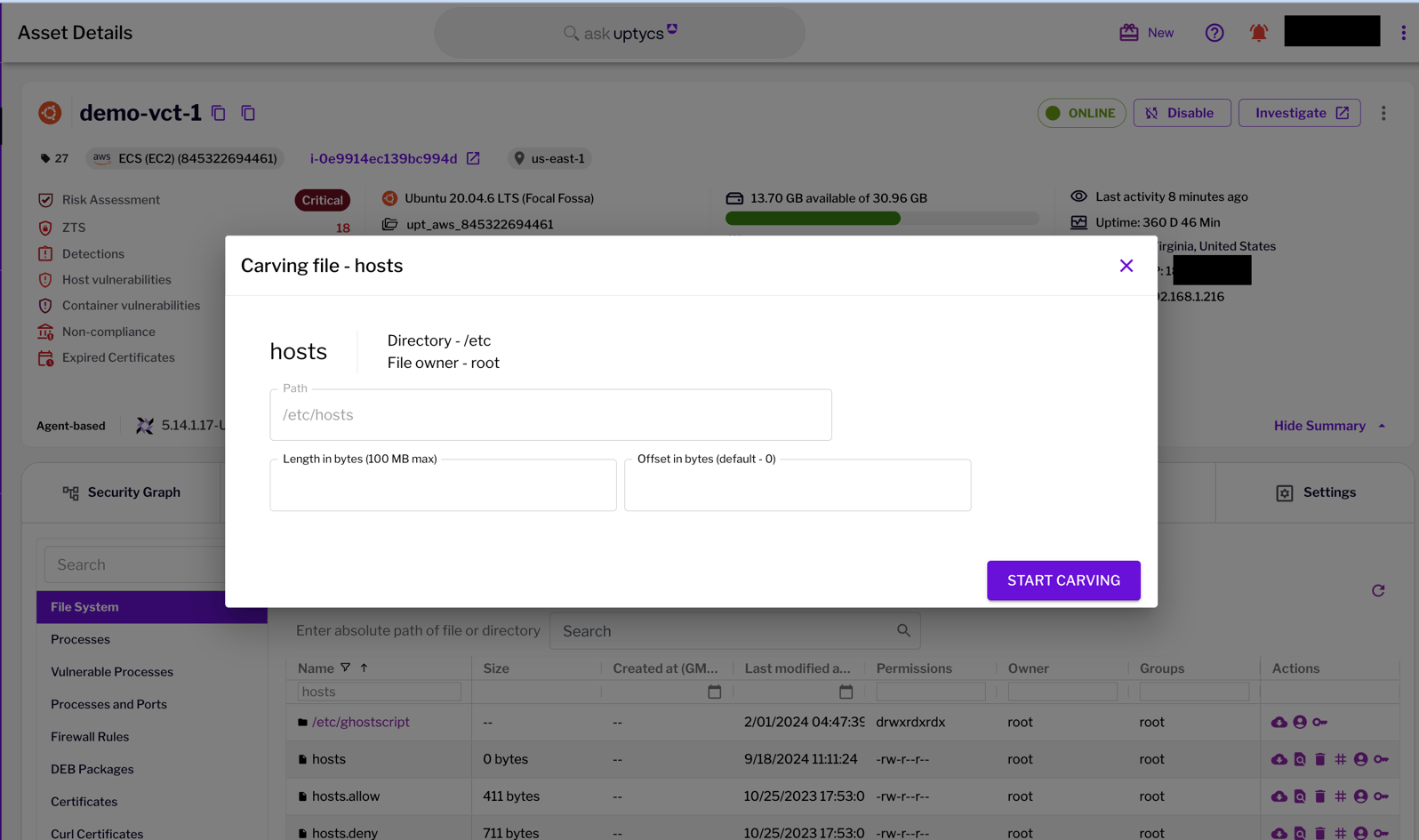Click the trash icon in the hosts row

(1319, 759)
